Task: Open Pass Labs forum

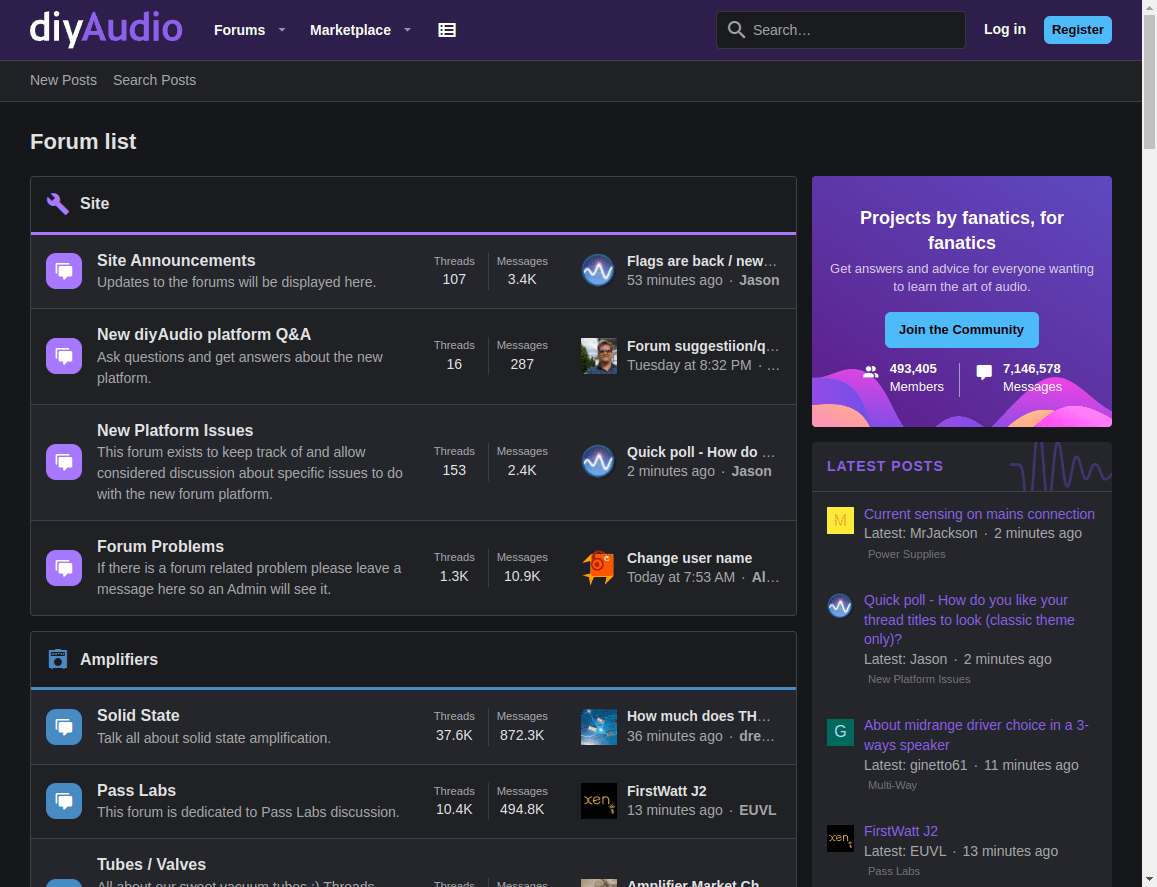Action: point(137,790)
